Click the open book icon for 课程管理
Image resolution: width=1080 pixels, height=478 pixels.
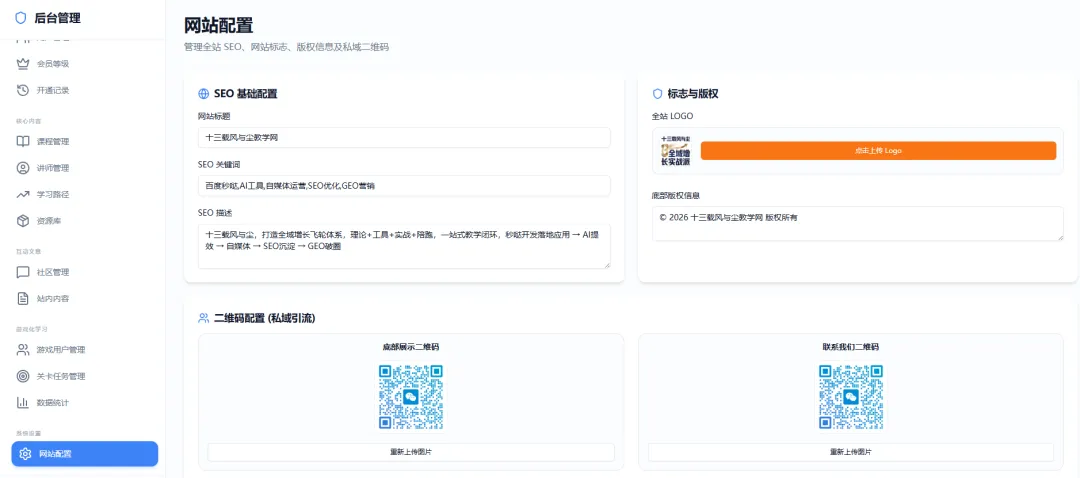23,142
